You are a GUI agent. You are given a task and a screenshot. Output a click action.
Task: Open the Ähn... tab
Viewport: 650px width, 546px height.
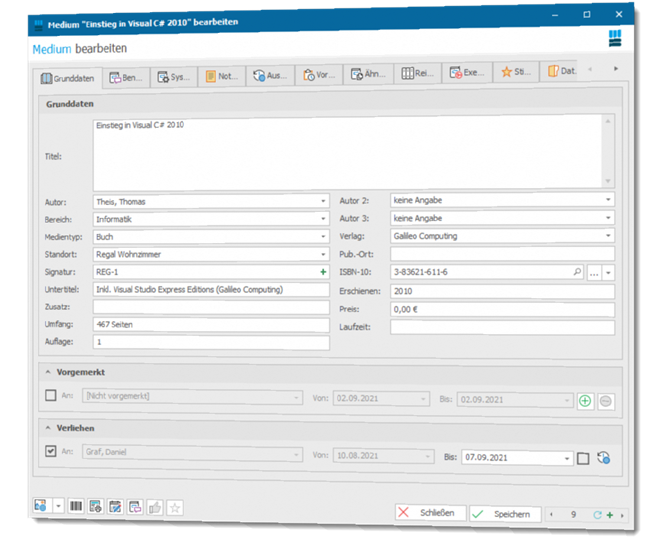(368, 74)
